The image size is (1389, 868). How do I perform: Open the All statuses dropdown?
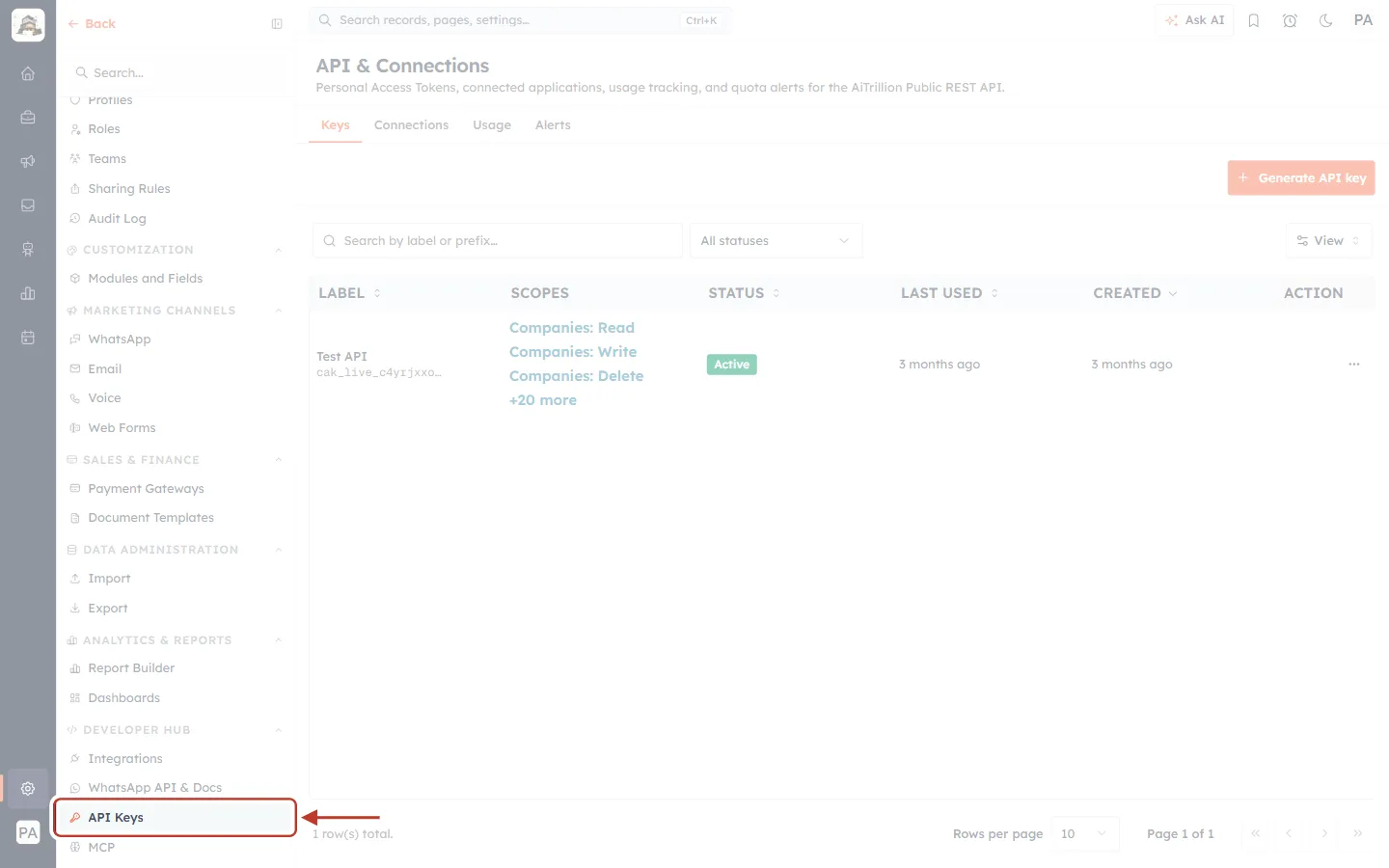point(776,241)
